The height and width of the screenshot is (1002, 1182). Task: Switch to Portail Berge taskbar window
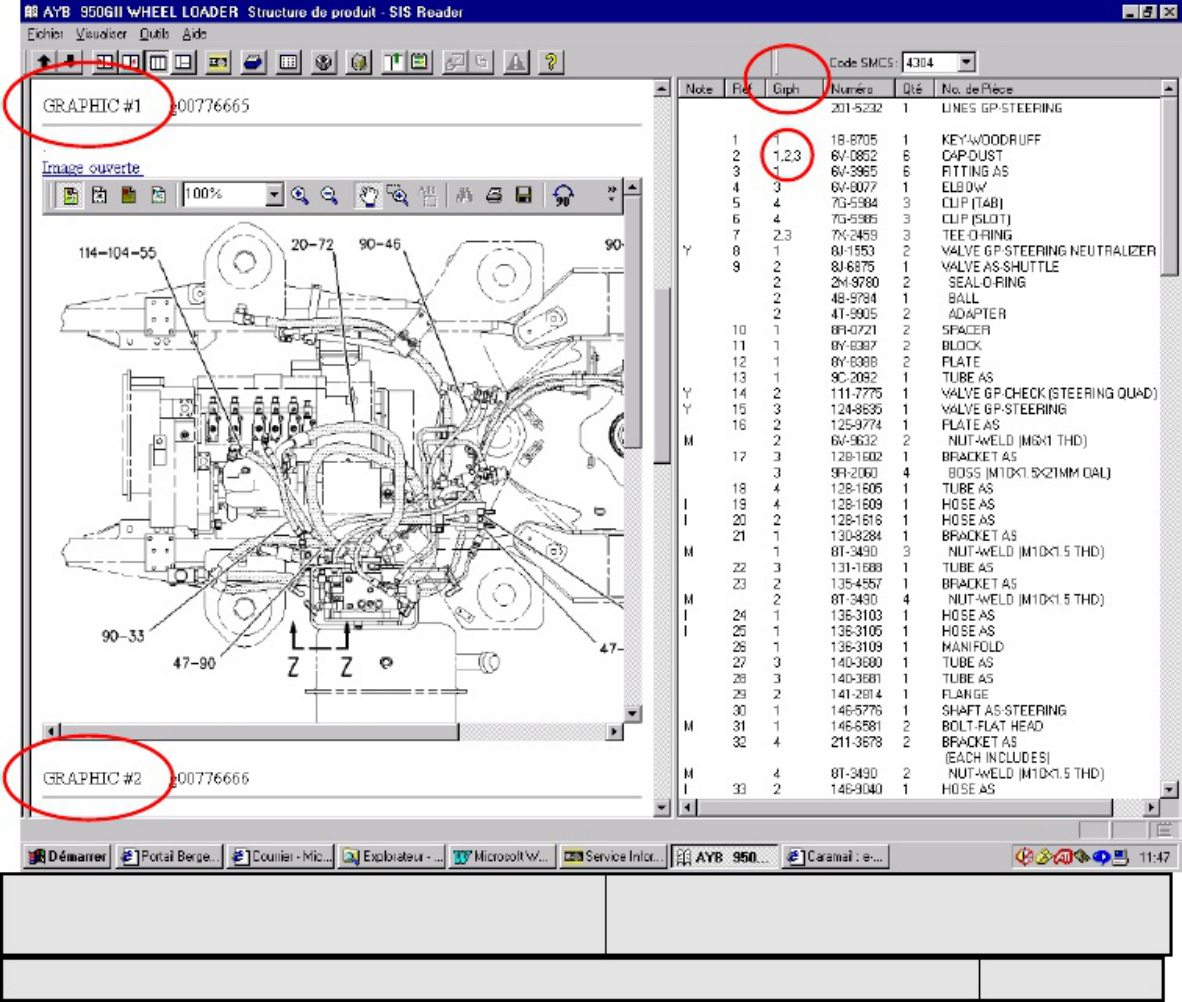pos(170,856)
